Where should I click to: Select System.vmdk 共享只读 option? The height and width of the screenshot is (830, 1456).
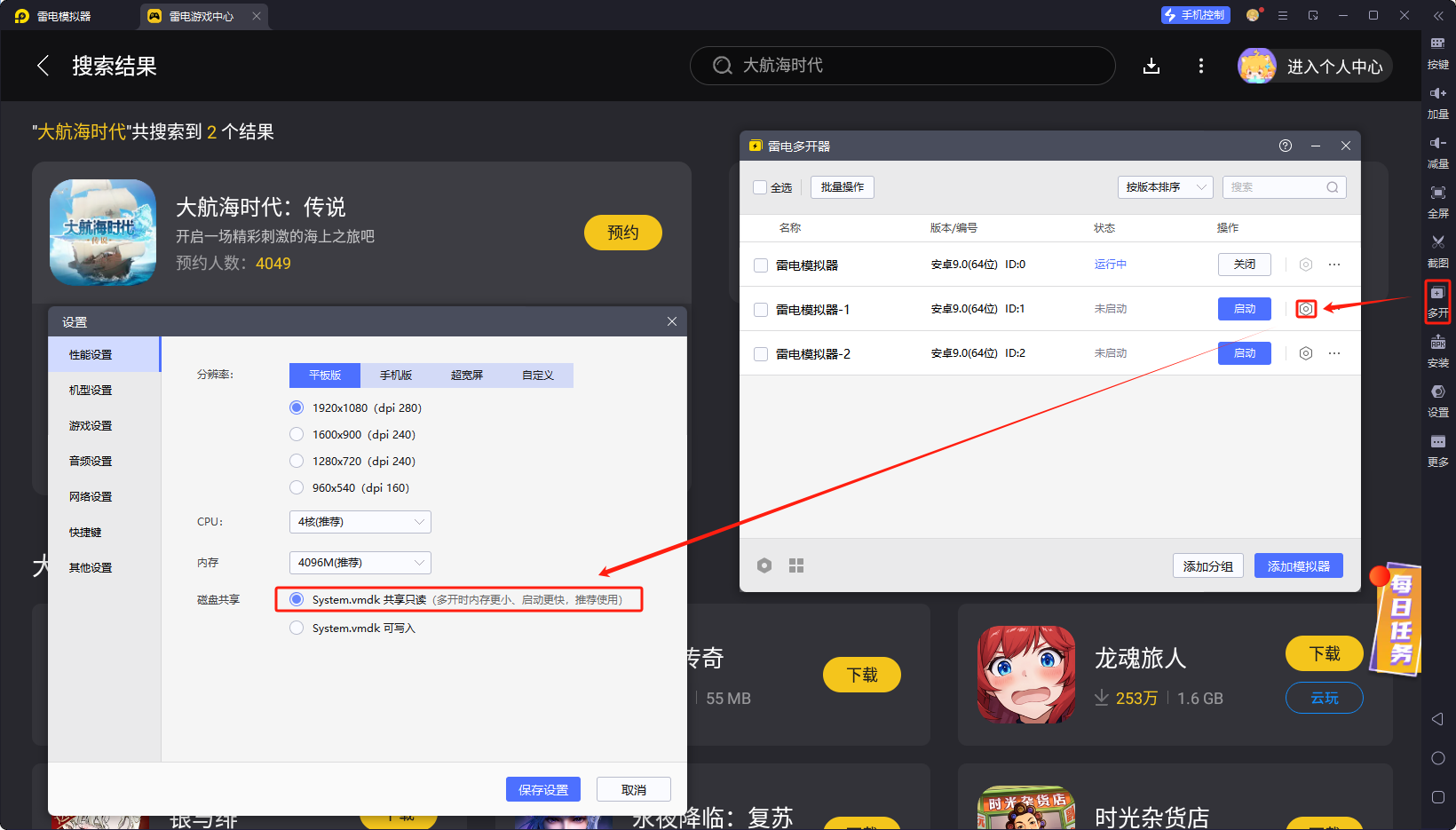pos(297,599)
